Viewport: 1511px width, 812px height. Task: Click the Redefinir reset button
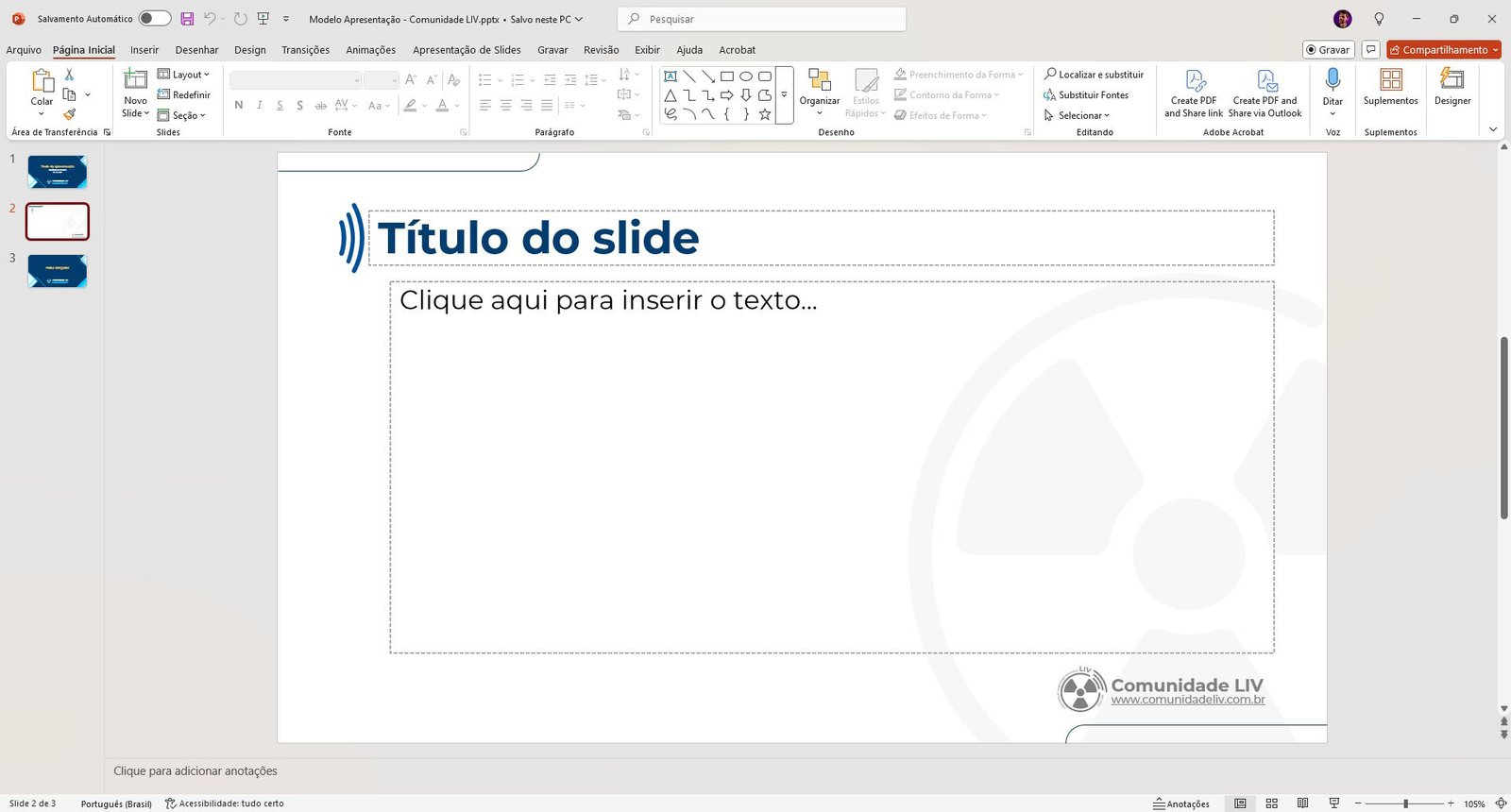(x=184, y=94)
